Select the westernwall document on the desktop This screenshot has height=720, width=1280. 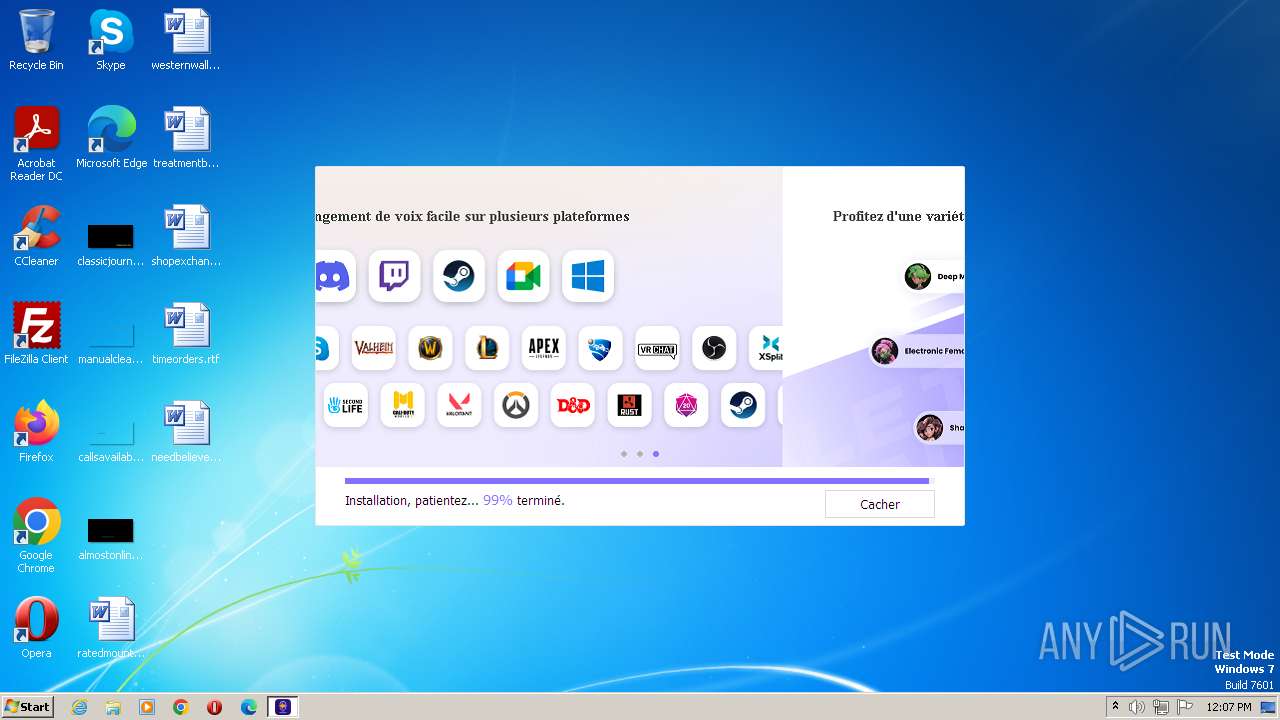click(x=186, y=40)
